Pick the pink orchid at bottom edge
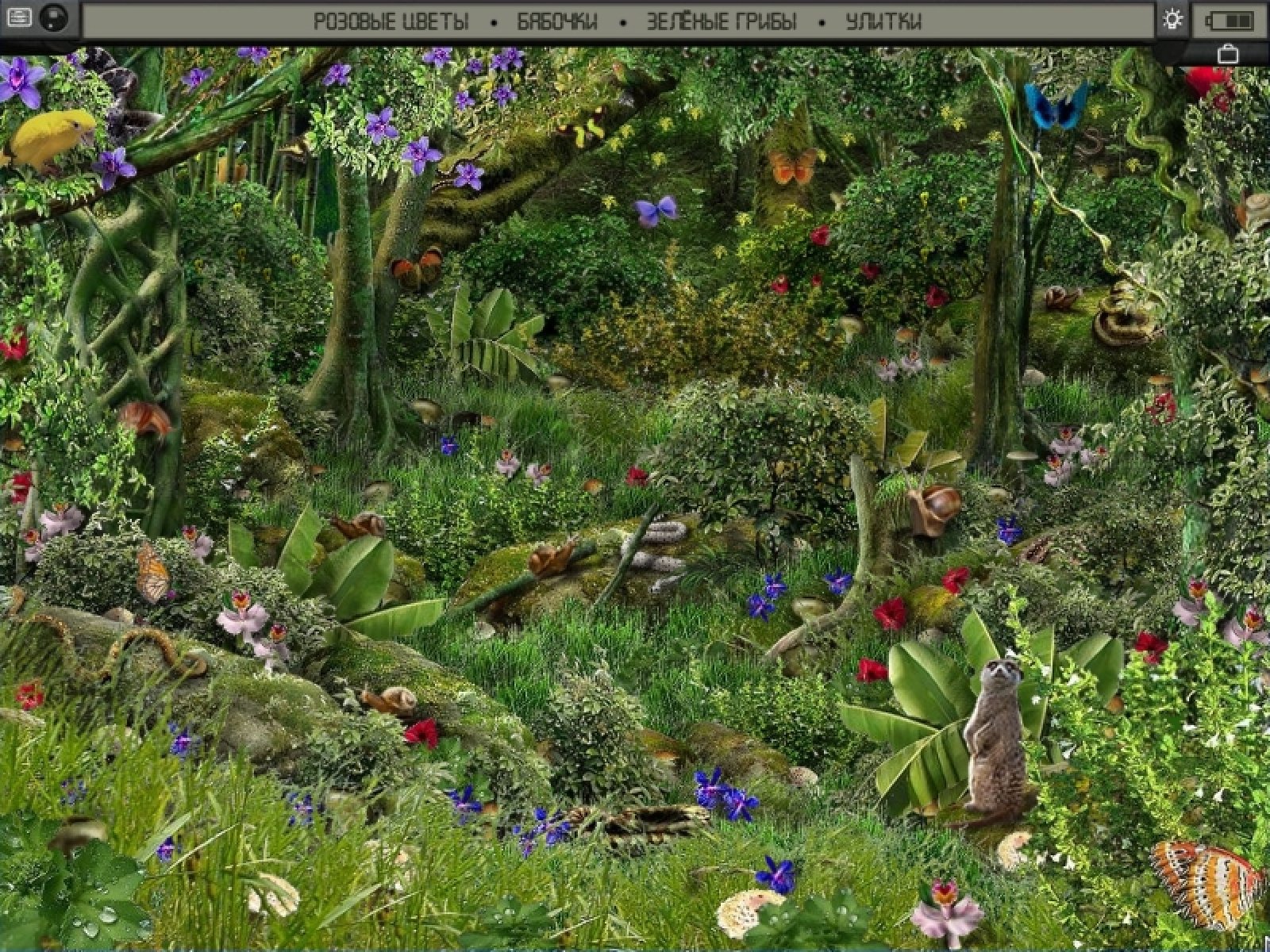Viewport: 1270px width, 952px height. [945, 912]
